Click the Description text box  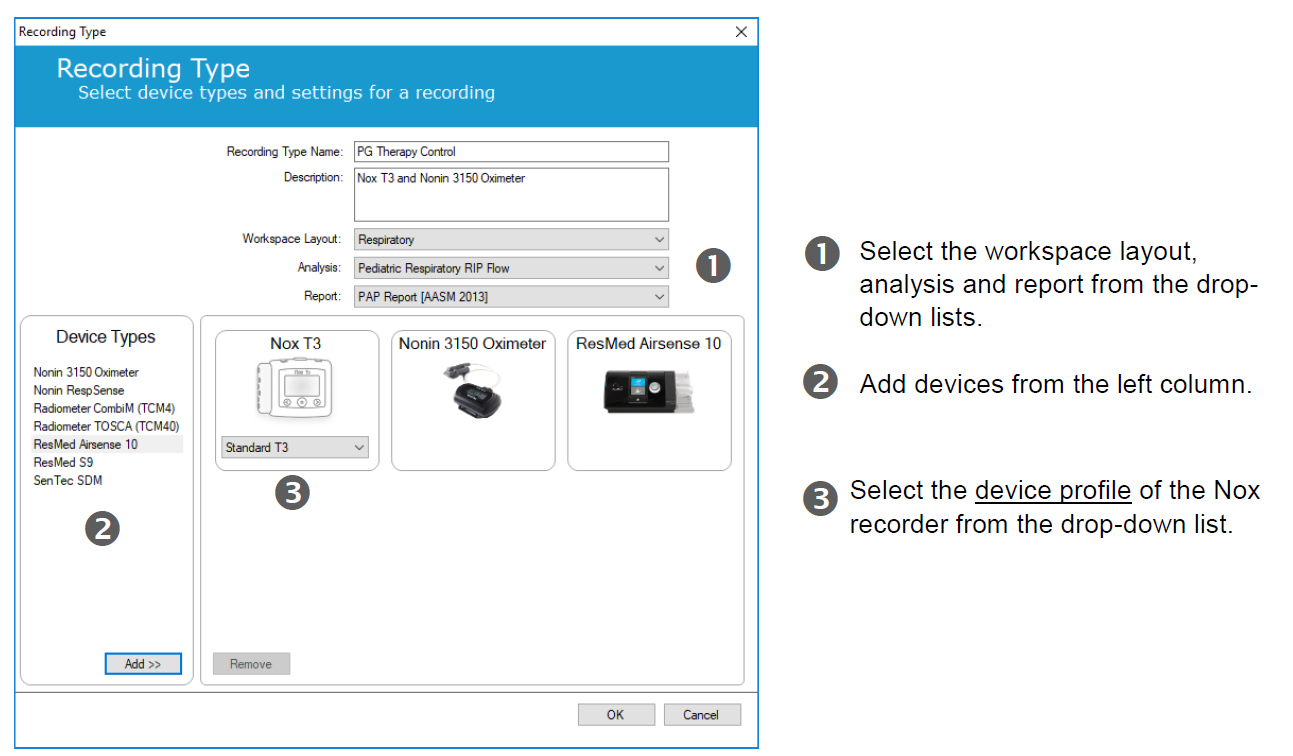511,194
